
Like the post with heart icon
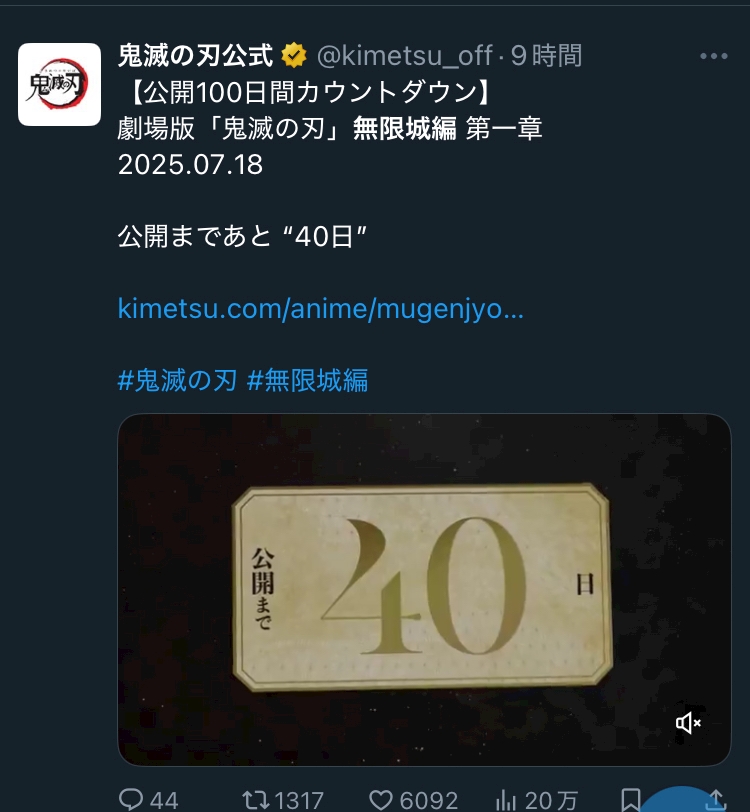tap(381, 800)
